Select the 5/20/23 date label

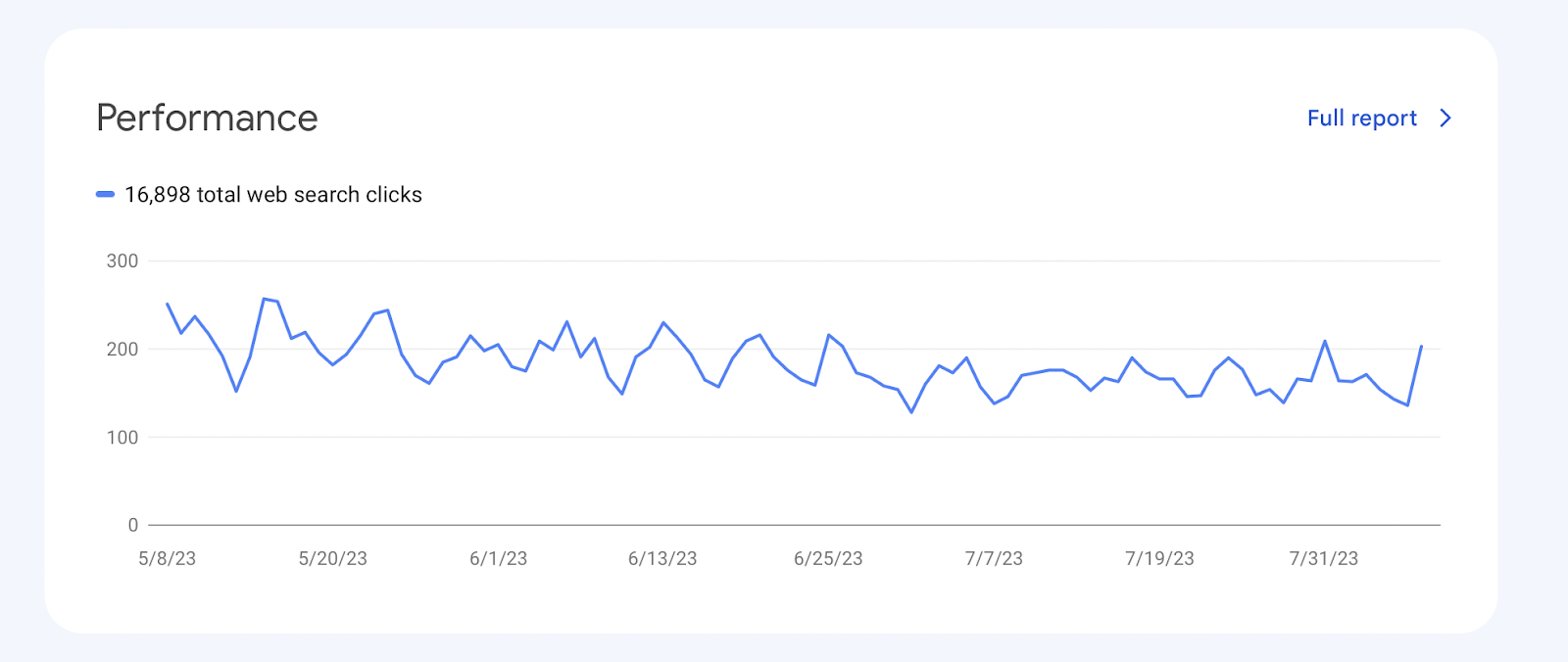(333, 558)
